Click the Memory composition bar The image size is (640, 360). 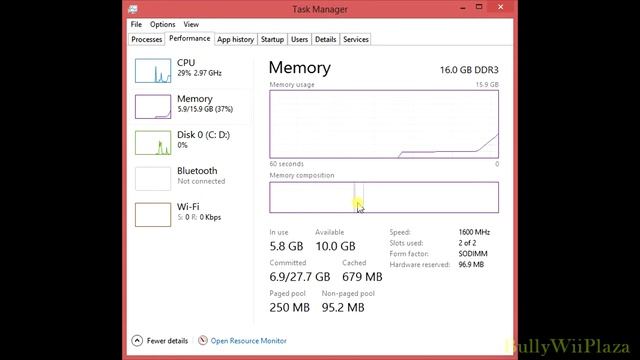click(x=384, y=197)
